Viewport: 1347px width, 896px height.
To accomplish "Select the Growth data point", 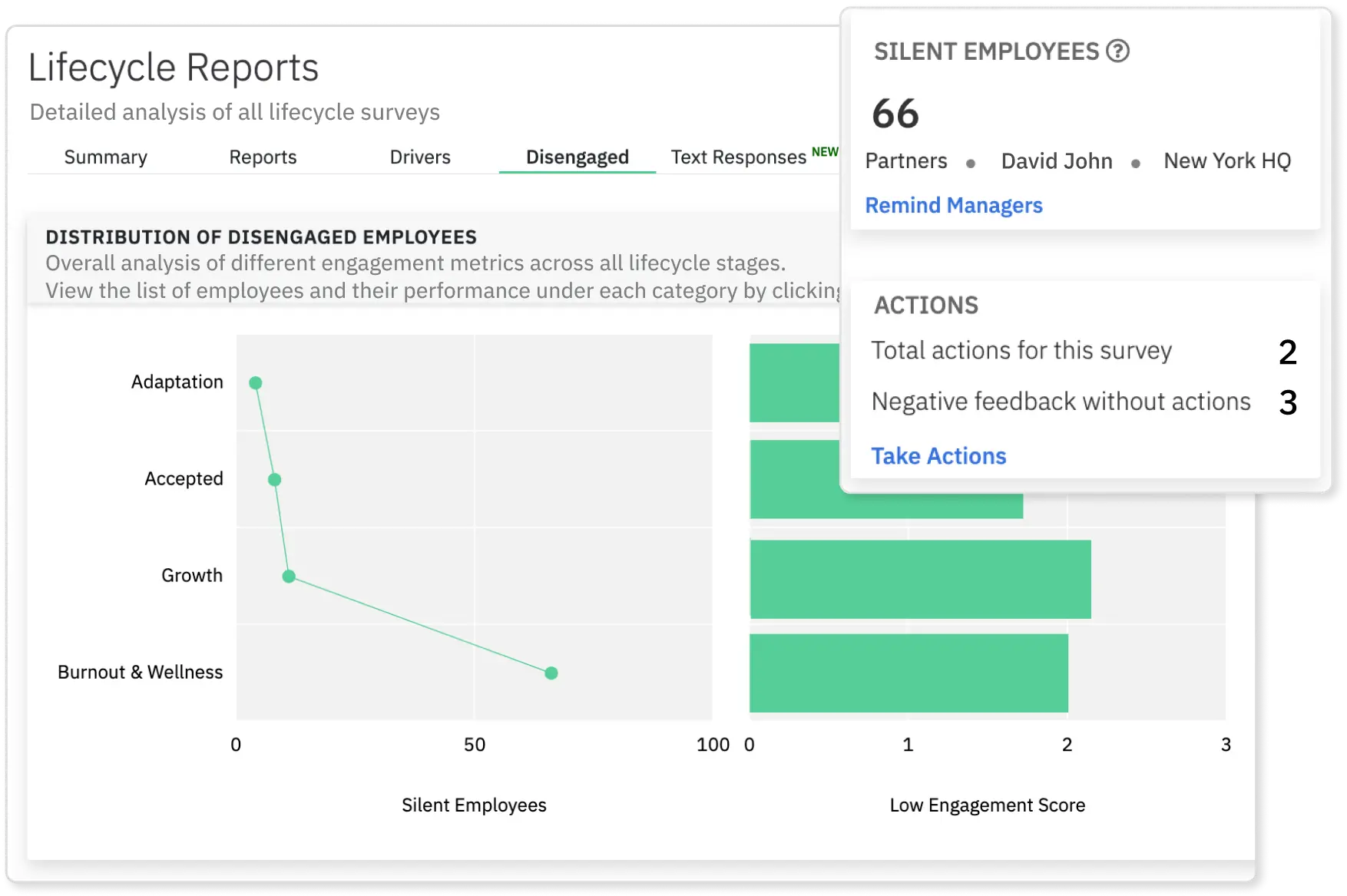I will point(288,575).
